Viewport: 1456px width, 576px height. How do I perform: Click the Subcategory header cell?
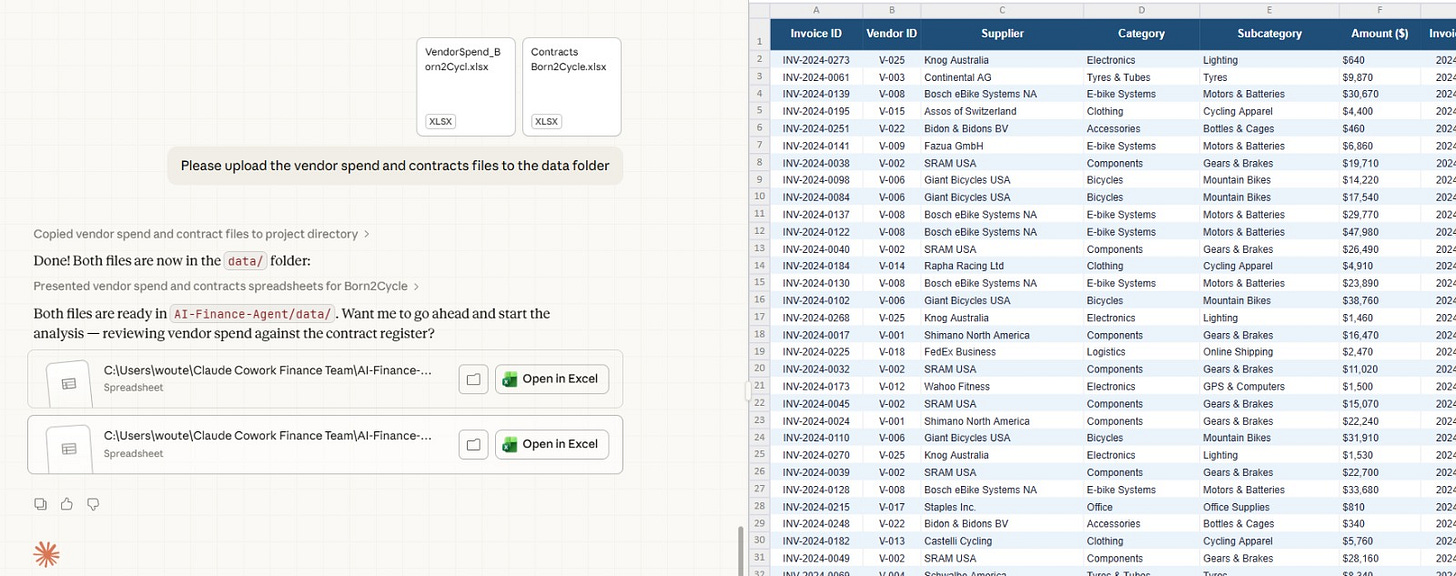click(x=1269, y=34)
